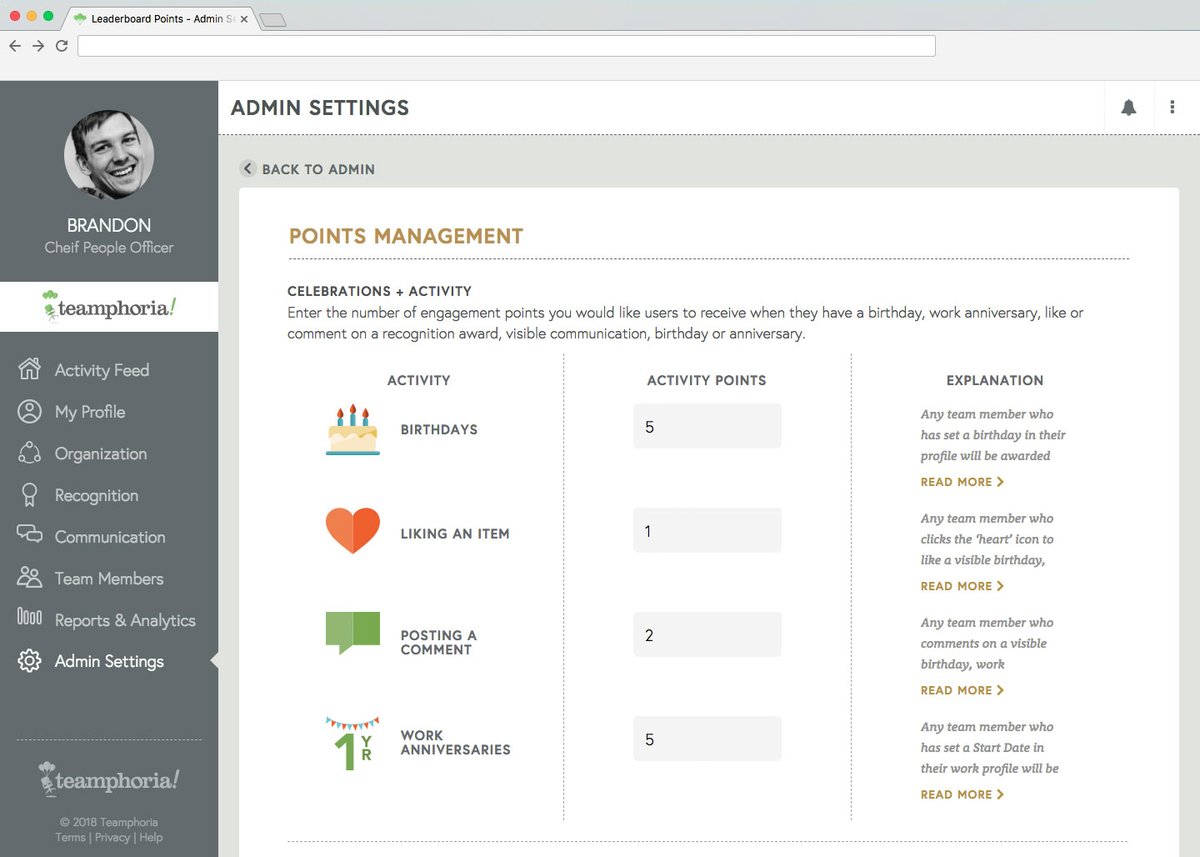Click the Back to Admin link
Image resolution: width=1200 pixels, height=857 pixels.
(x=318, y=169)
